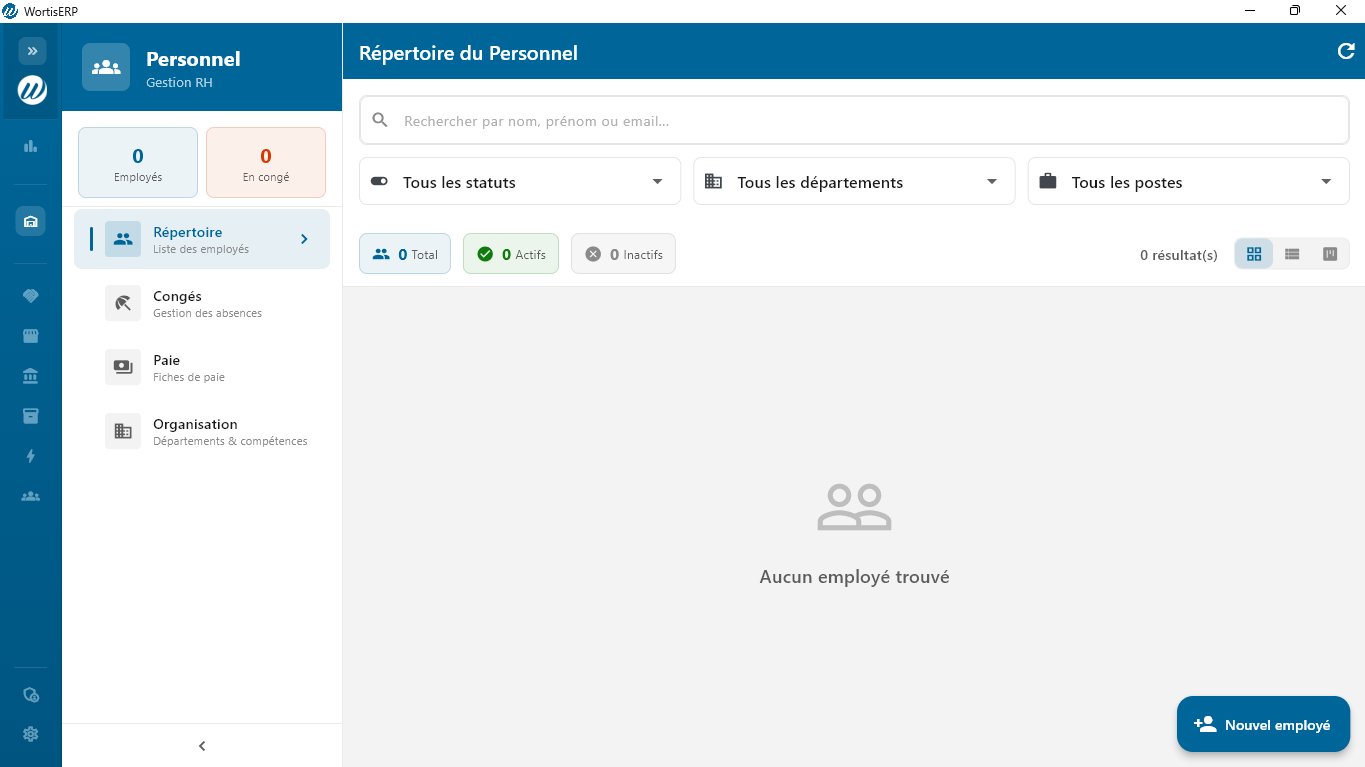Click the refresh icon in the header
Image resolution: width=1365 pixels, height=767 pixels.
1346,52
